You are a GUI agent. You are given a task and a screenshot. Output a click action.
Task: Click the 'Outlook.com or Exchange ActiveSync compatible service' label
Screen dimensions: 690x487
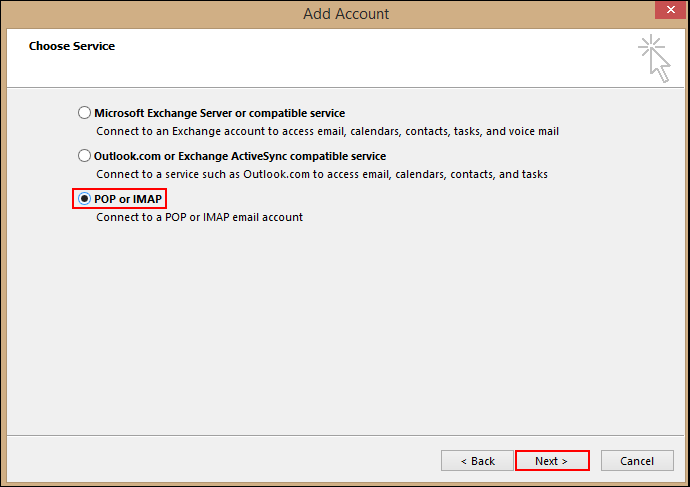[239, 156]
